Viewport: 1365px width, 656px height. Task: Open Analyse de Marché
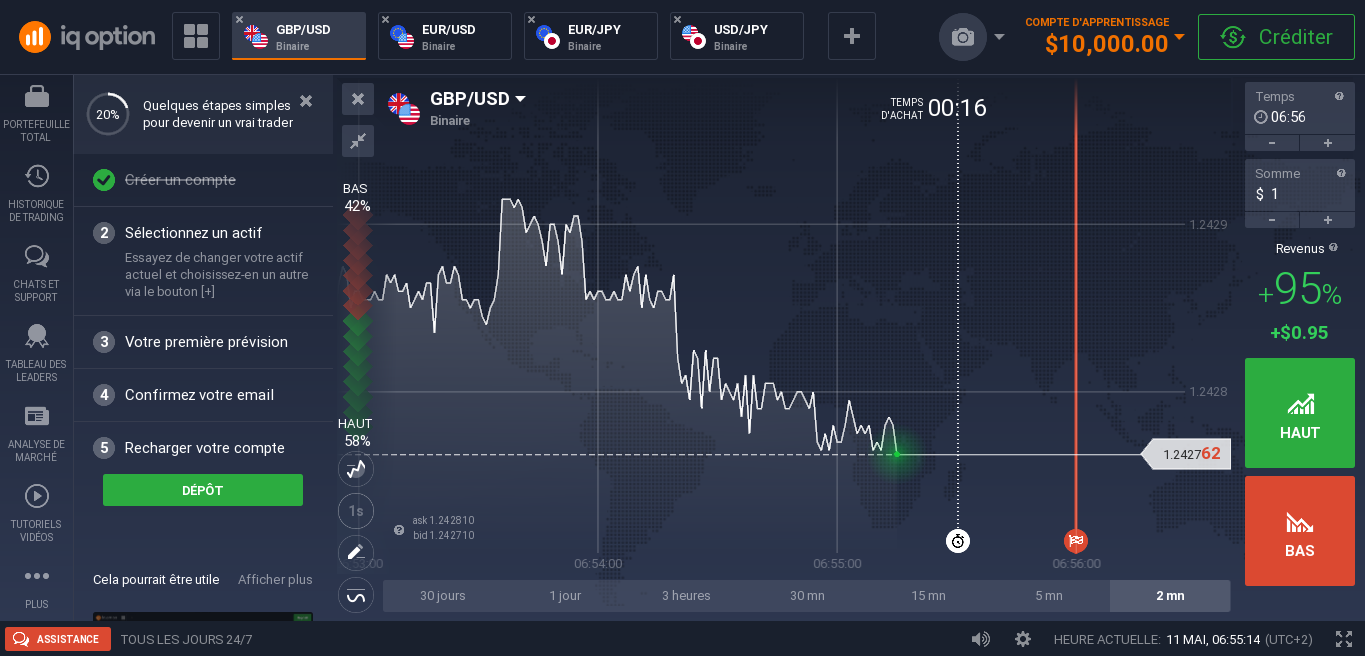point(36,433)
